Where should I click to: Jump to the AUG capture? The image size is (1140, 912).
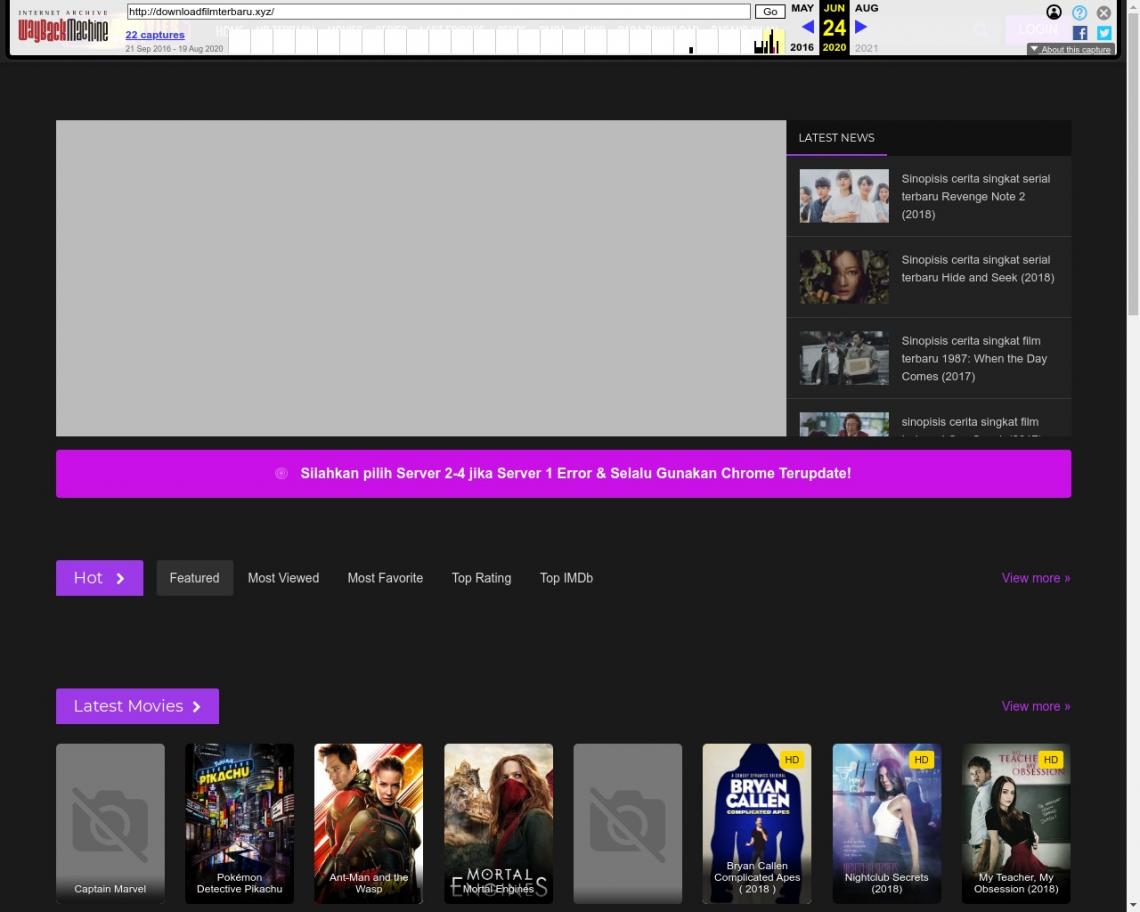pyautogui.click(x=866, y=8)
